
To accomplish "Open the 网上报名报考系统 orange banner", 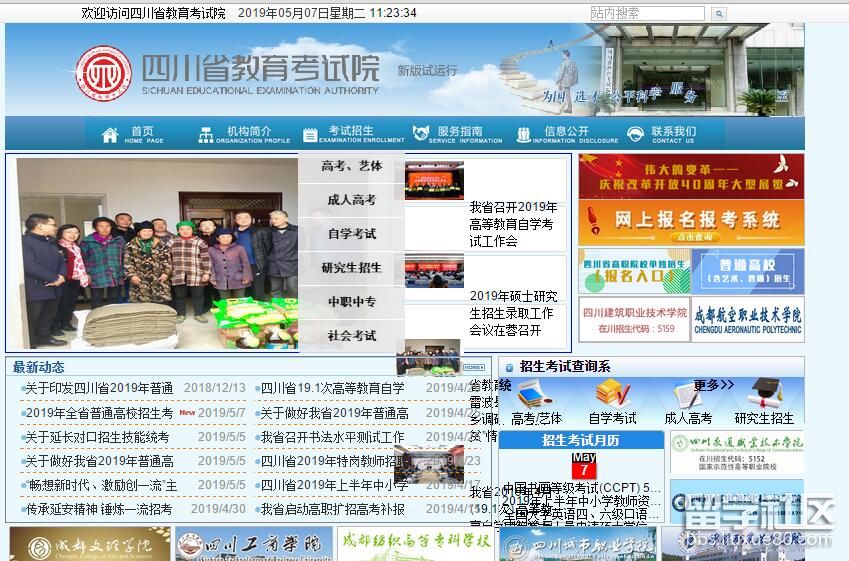I will (690, 222).
